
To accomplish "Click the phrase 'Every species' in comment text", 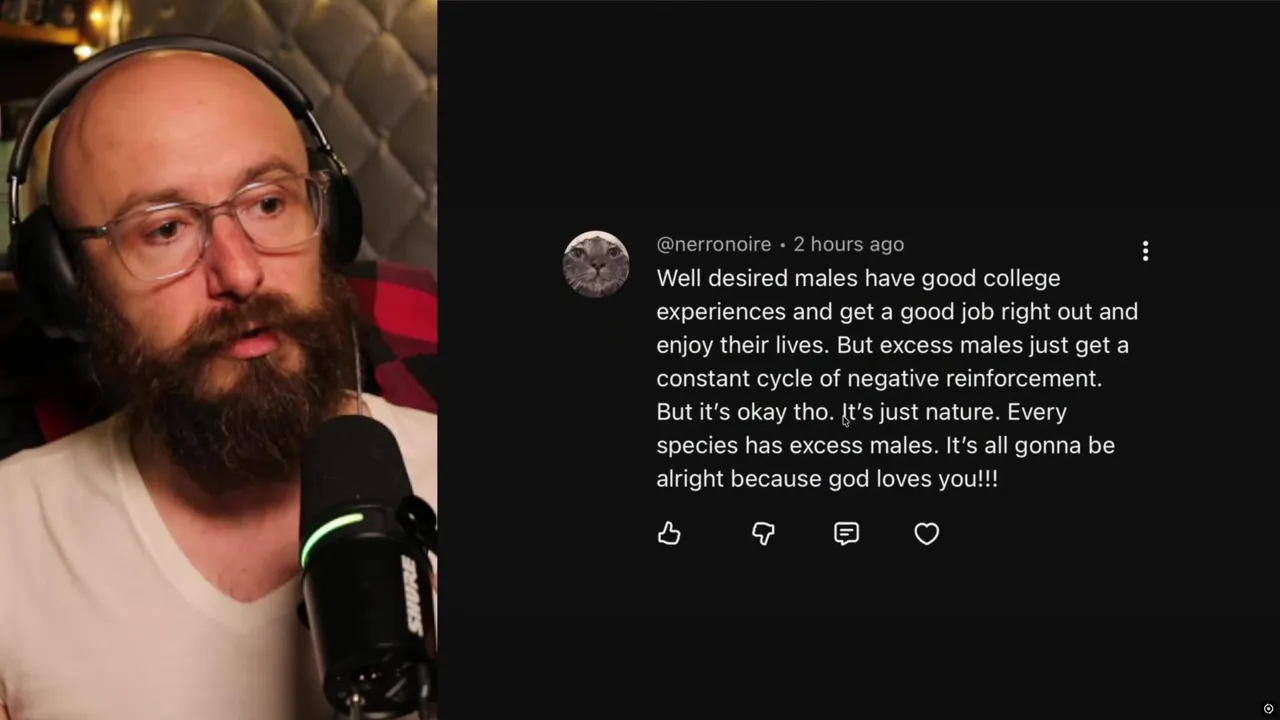I will 1037,412.
